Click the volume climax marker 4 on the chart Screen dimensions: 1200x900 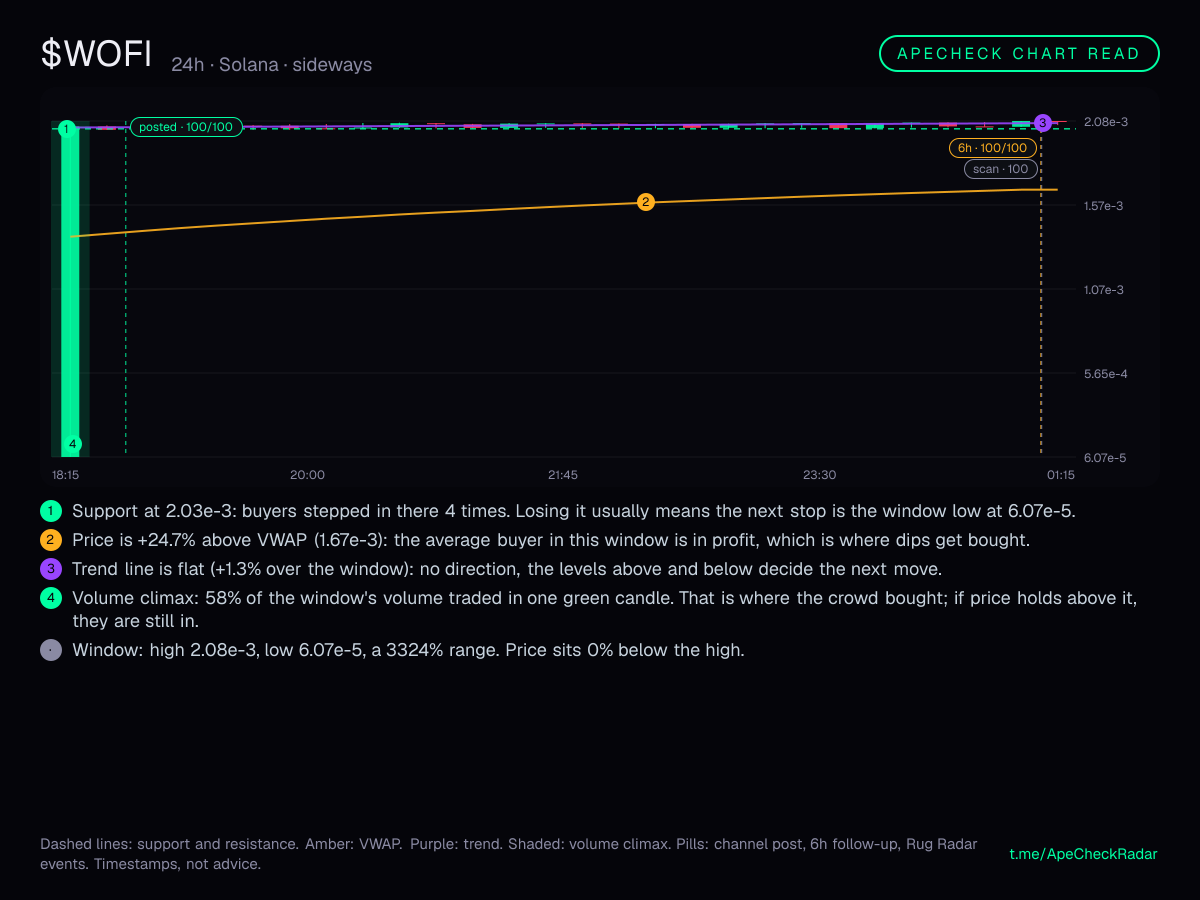(72, 444)
